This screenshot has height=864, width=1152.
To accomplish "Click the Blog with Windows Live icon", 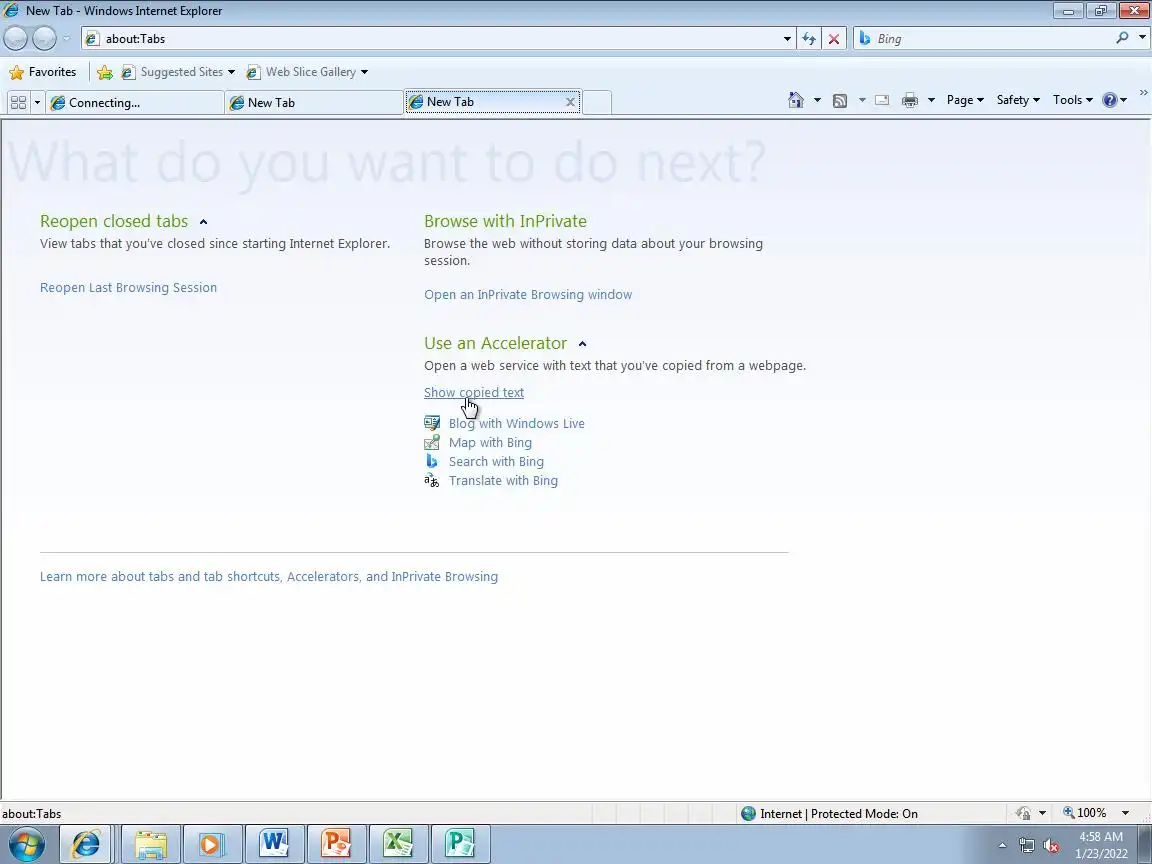I will (432, 422).
